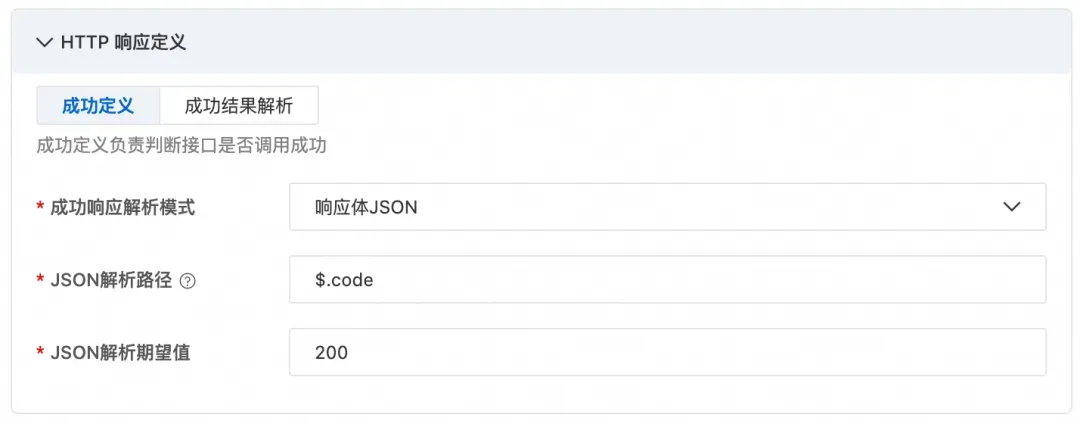Click the 成功响应解析模式 field label
This screenshot has width=1080, height=424.
point(123,208)
